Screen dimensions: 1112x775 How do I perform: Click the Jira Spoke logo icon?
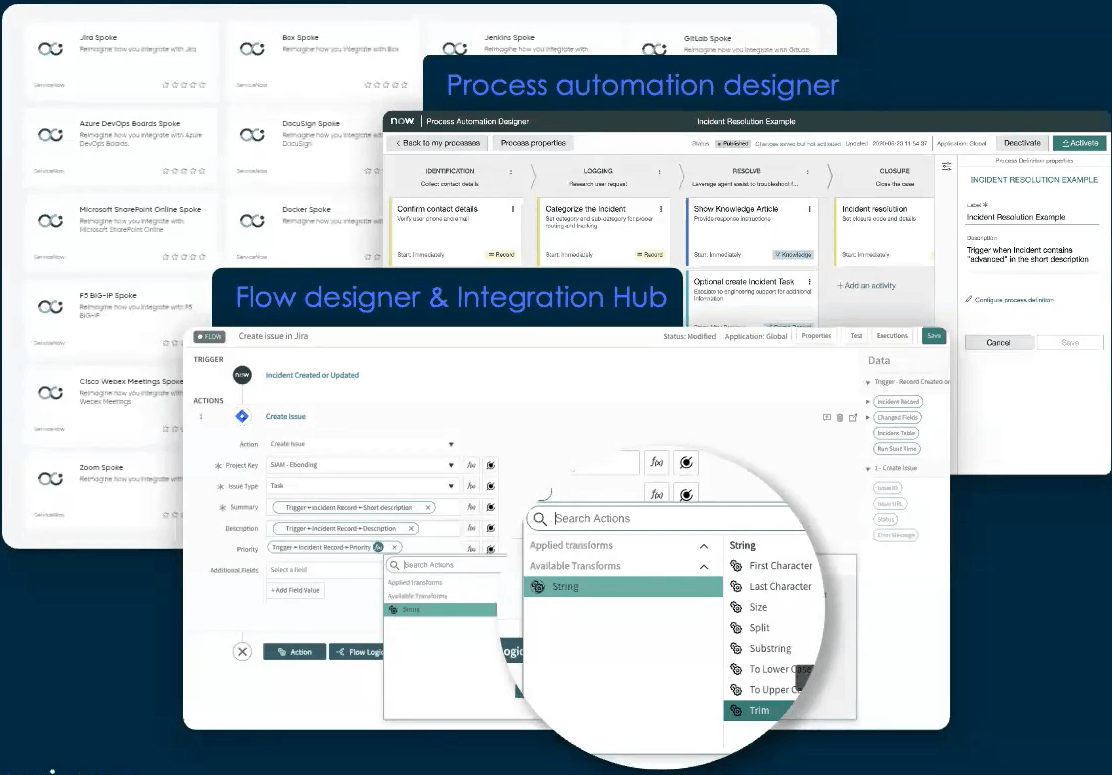50,48
